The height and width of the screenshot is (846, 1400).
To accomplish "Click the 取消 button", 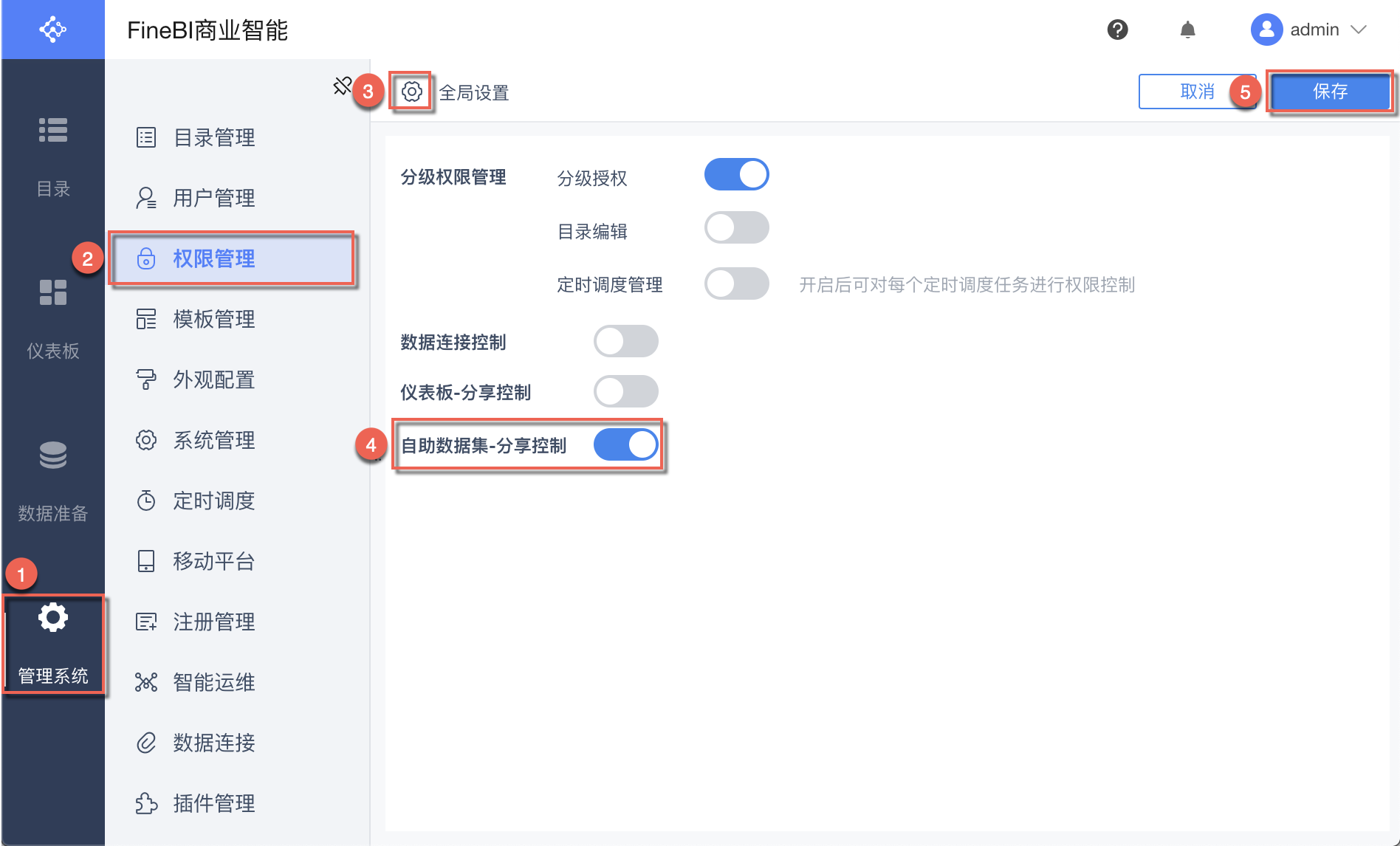I will coord(1196,92).
